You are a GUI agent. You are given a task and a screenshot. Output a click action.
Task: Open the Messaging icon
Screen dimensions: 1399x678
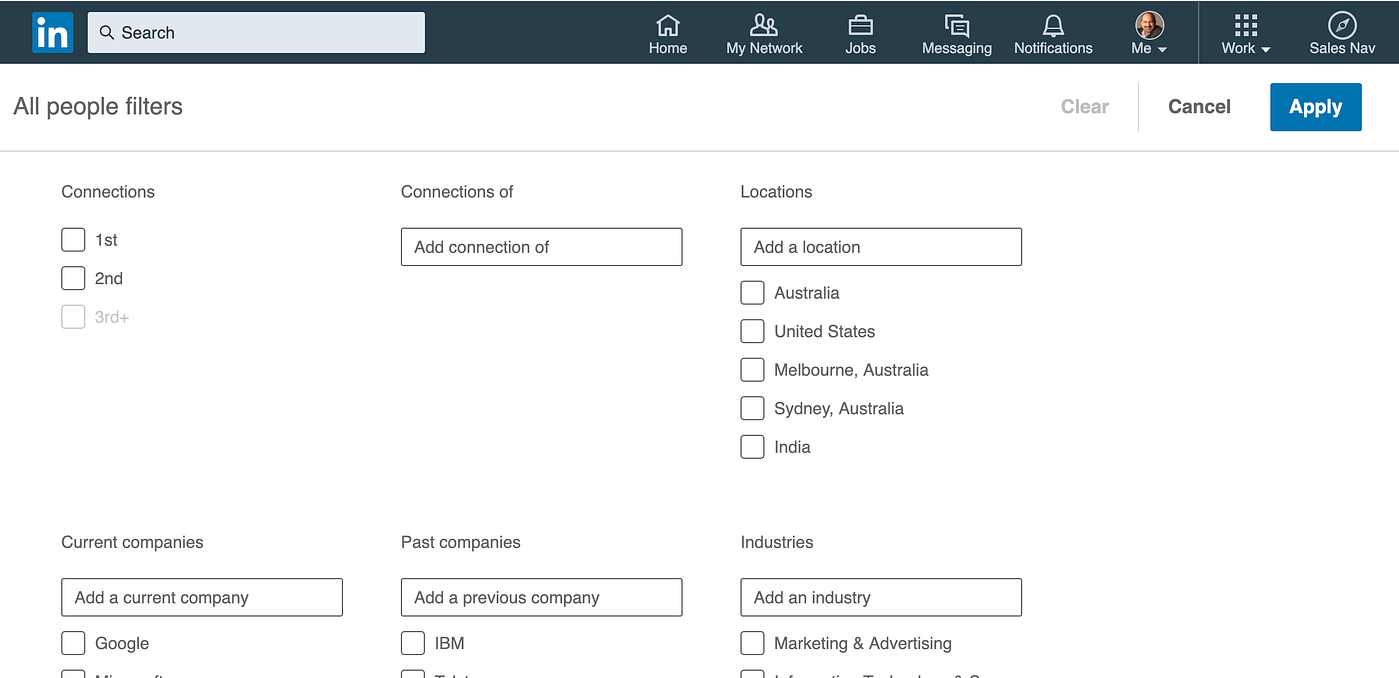[x=957, y=25]
